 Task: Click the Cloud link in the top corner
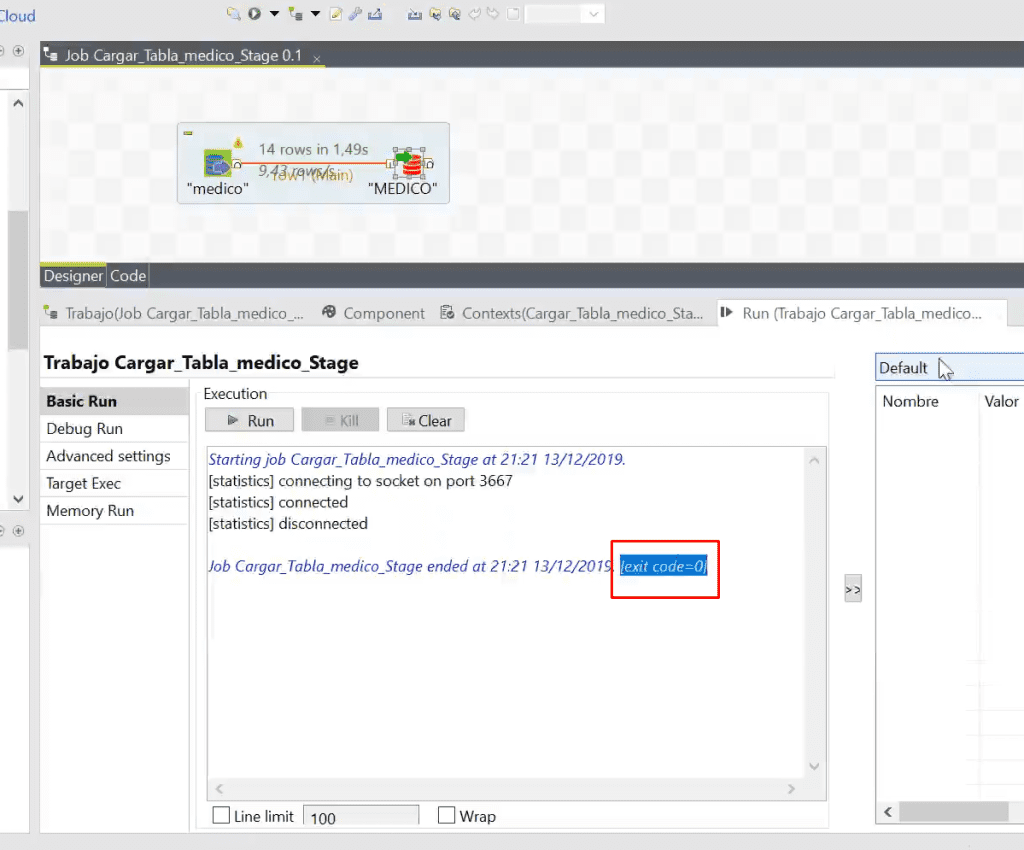pos(18,16)
